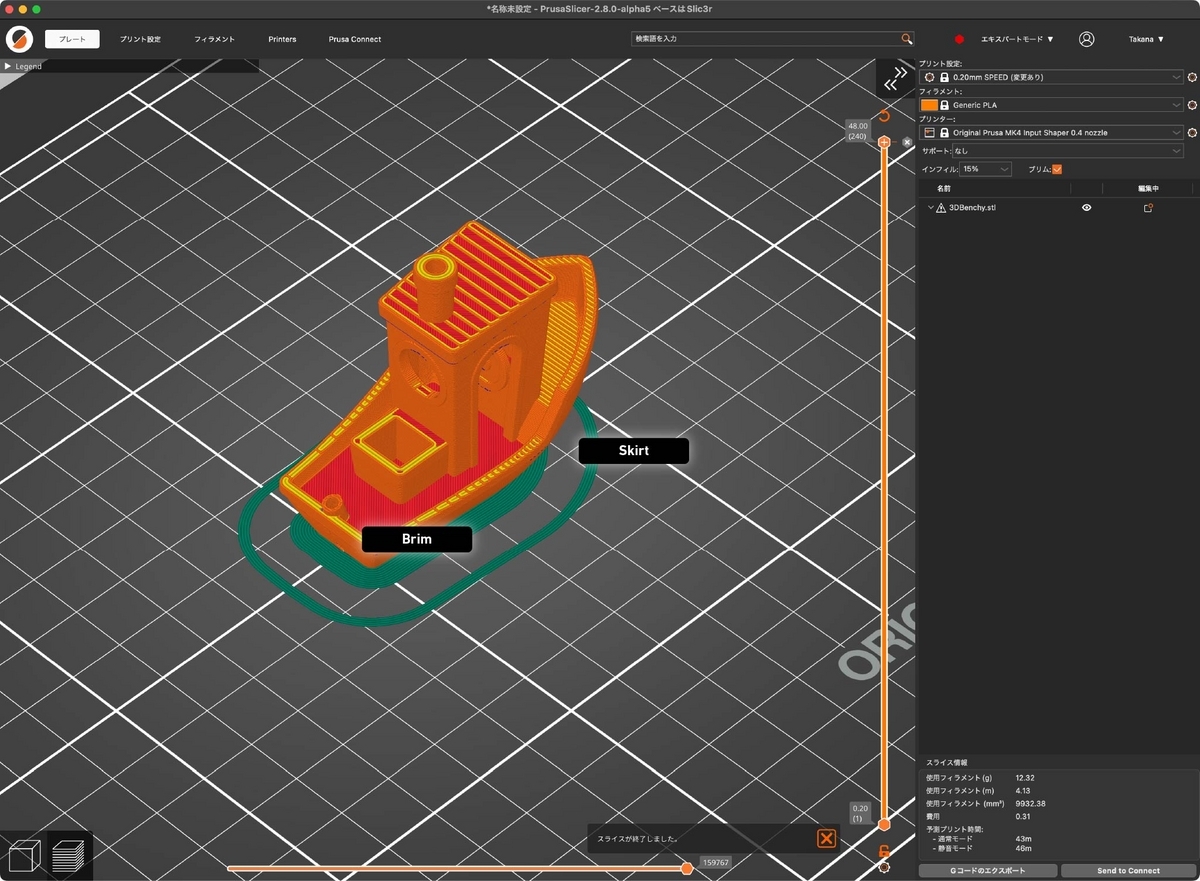
Task: Open the エキスパートモード mode dropdown
Action: (1017, 39)
